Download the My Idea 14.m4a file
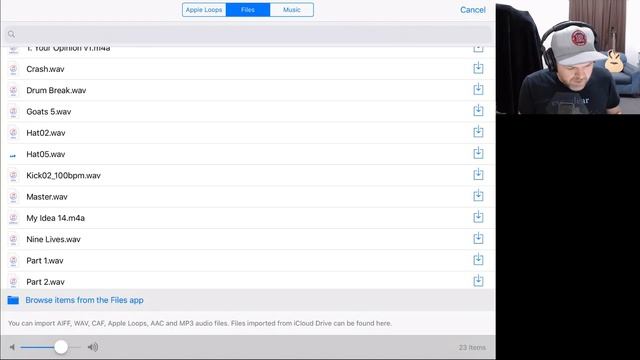 point(478,217)
